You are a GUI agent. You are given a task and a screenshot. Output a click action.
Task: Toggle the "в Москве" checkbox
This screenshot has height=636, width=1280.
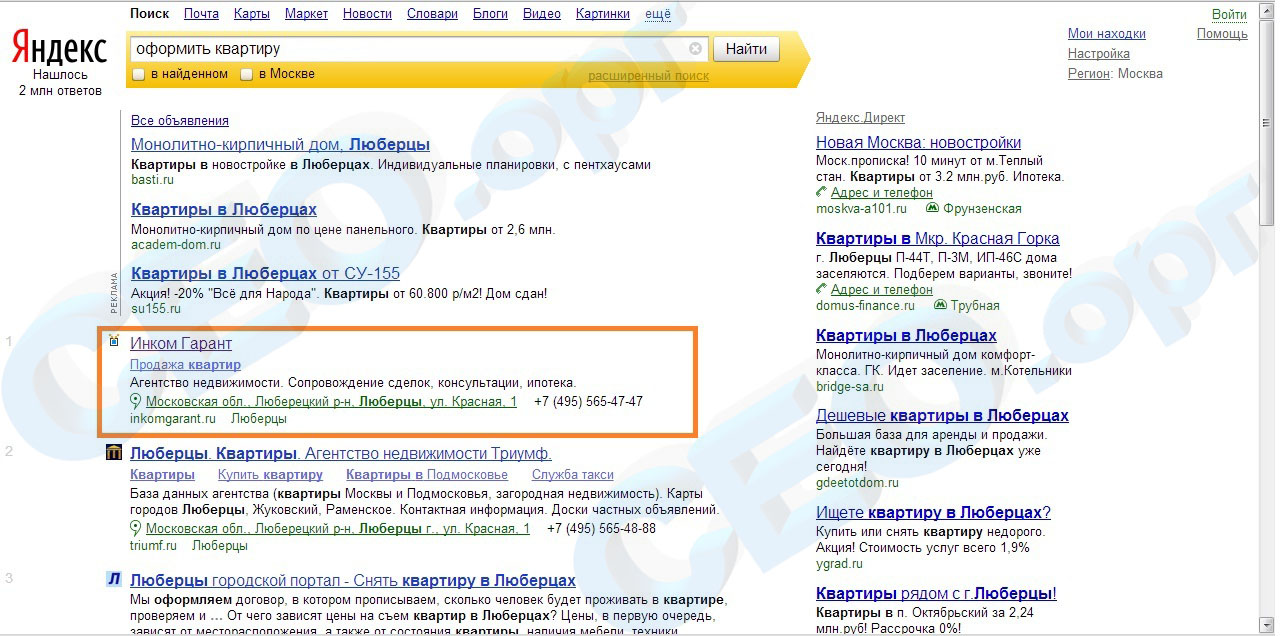pyautogui.click(x=246, y=75)
